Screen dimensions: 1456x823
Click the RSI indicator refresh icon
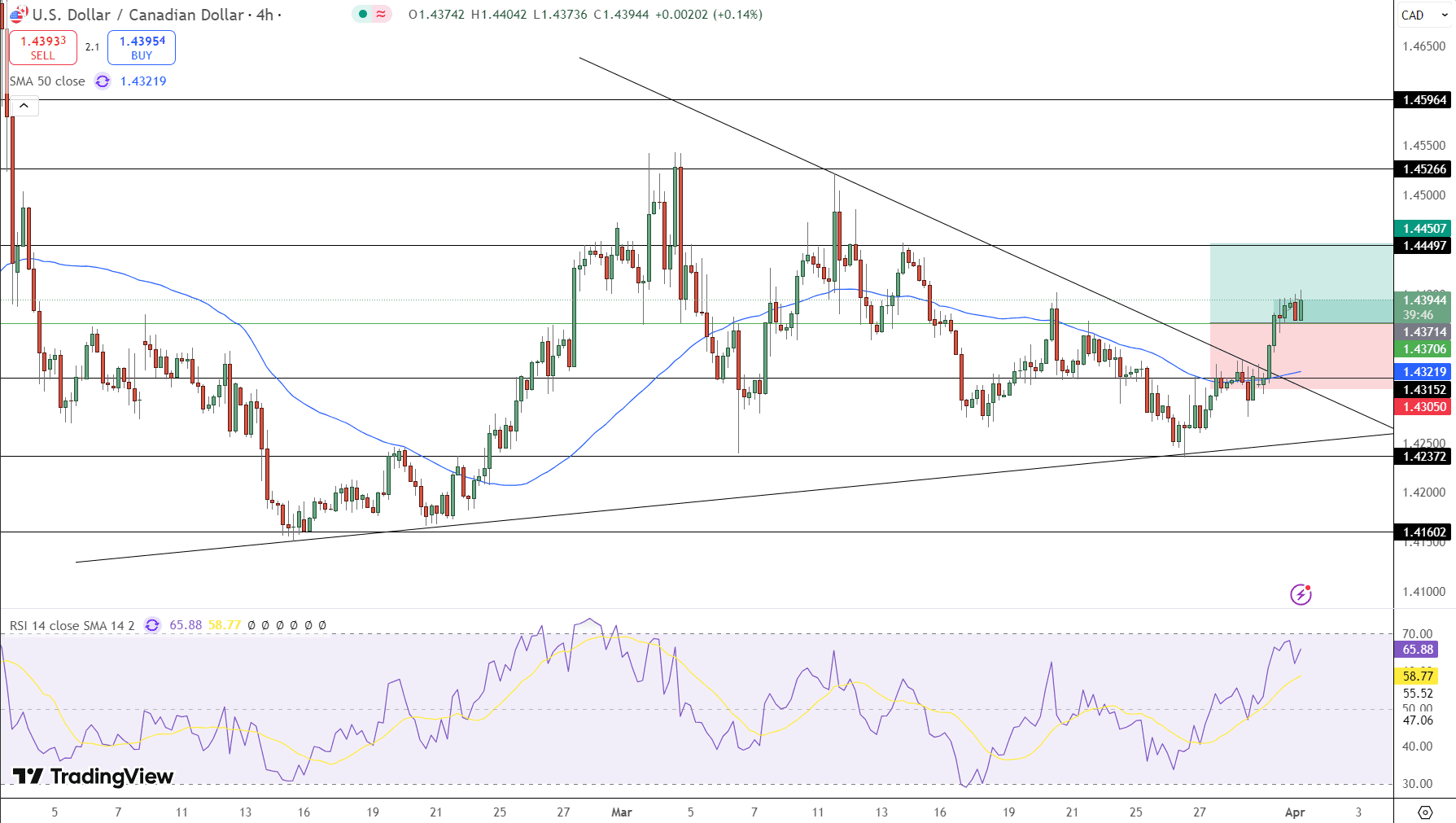[x=152, y=625]
